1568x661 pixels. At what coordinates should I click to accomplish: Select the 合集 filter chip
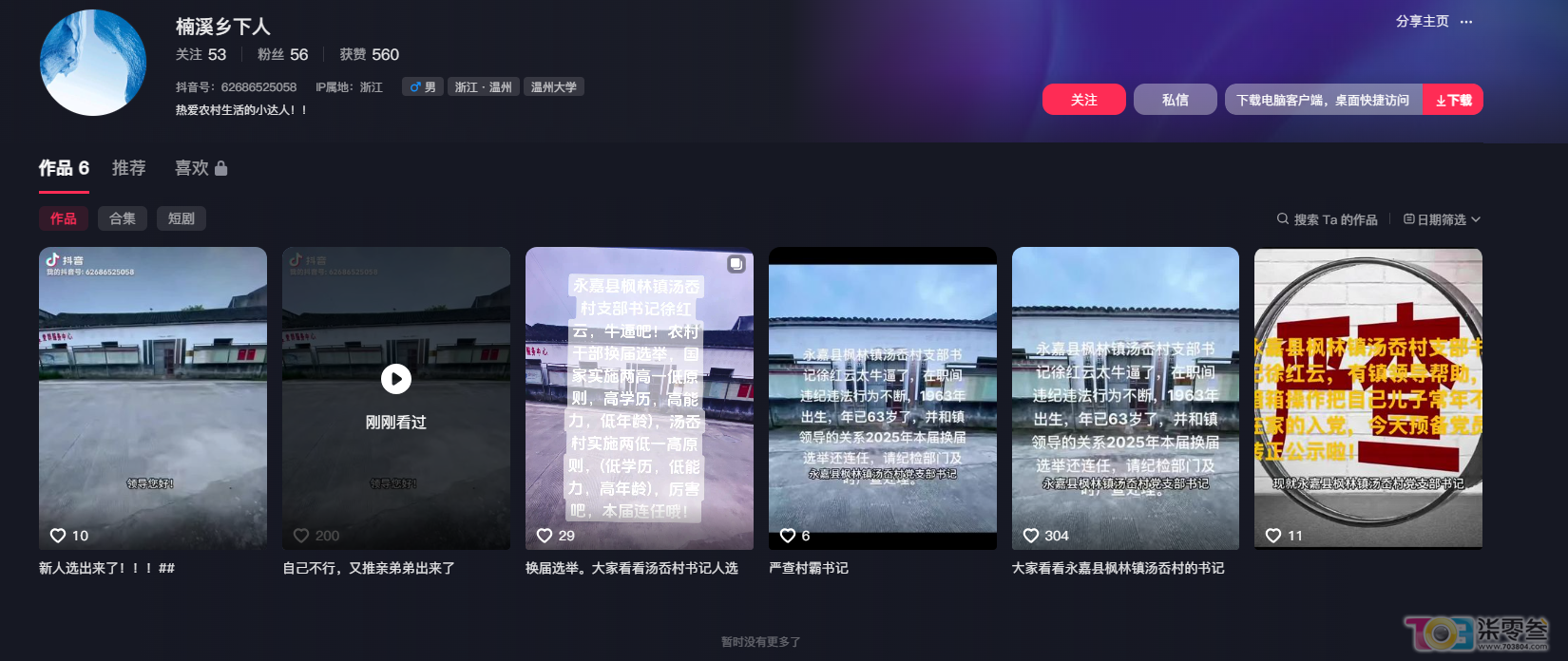(x=123, y=218)
